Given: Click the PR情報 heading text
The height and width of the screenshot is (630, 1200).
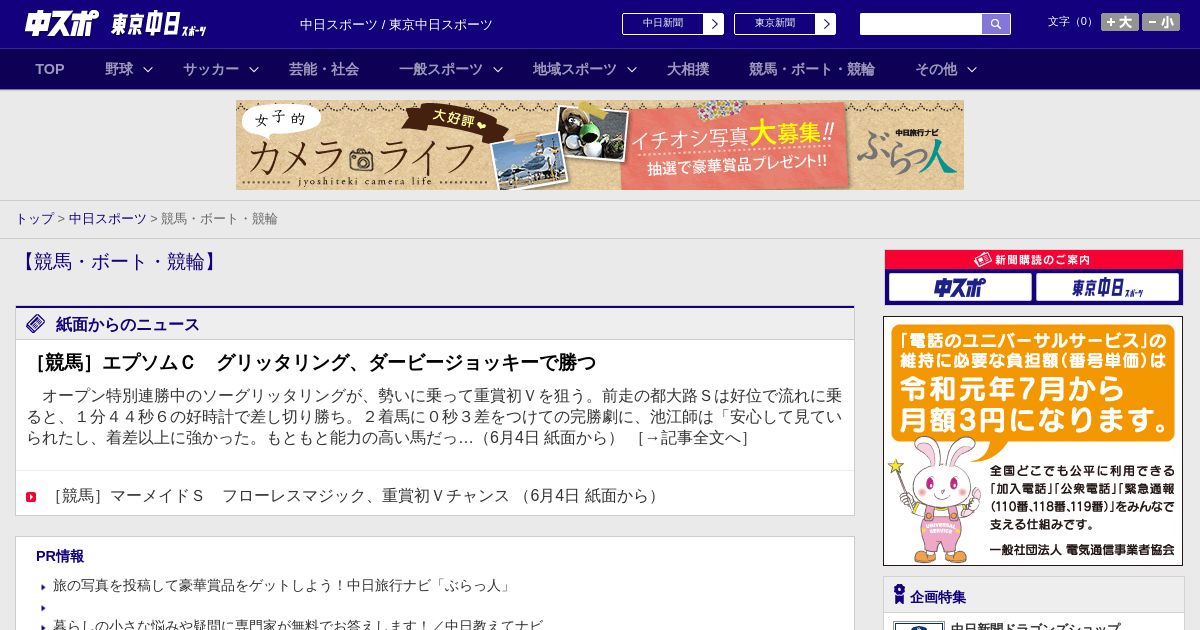Looking at the screenshot, I should tap(60, 556).
